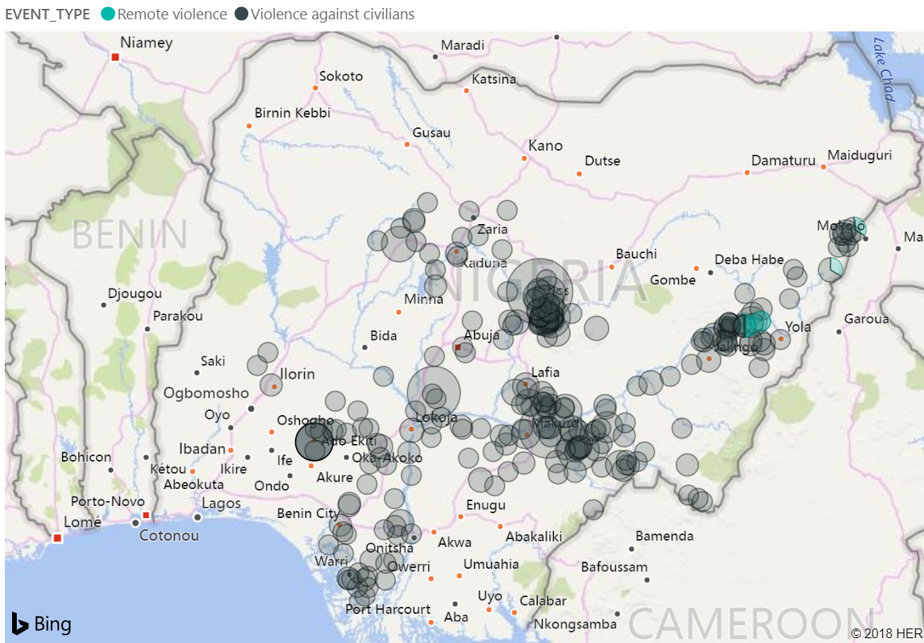Click the red capital marker at Lome
This screenshot has height=643, width=924.
point(58,538)
